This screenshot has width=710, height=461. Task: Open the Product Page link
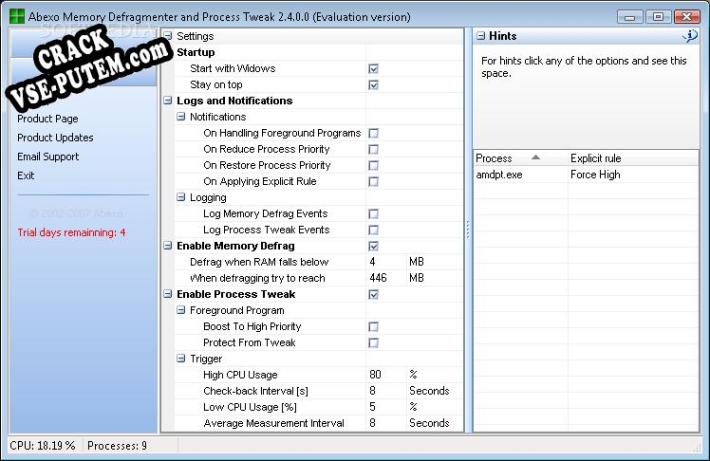(x=48, y=119)
